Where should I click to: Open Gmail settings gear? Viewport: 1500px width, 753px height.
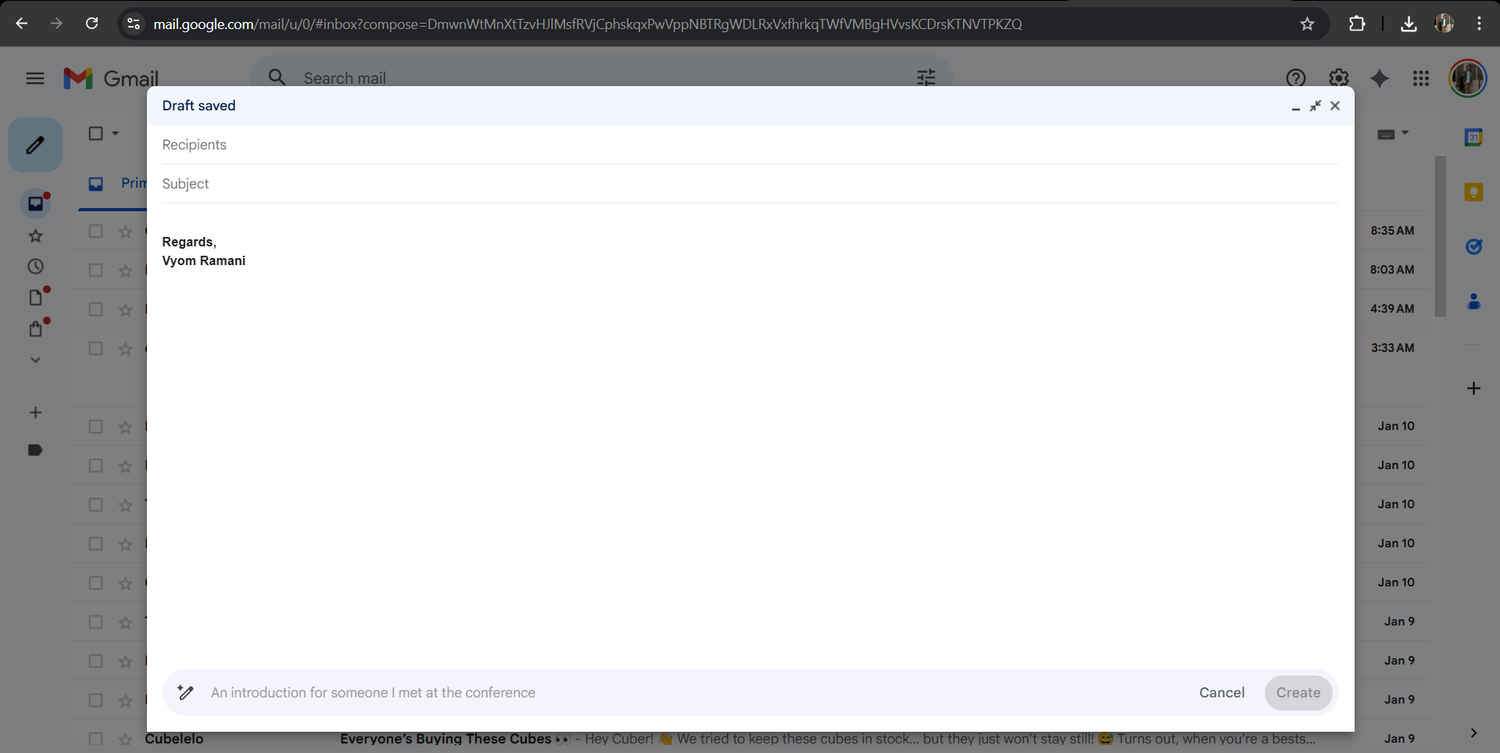[x=1338, y=78]
